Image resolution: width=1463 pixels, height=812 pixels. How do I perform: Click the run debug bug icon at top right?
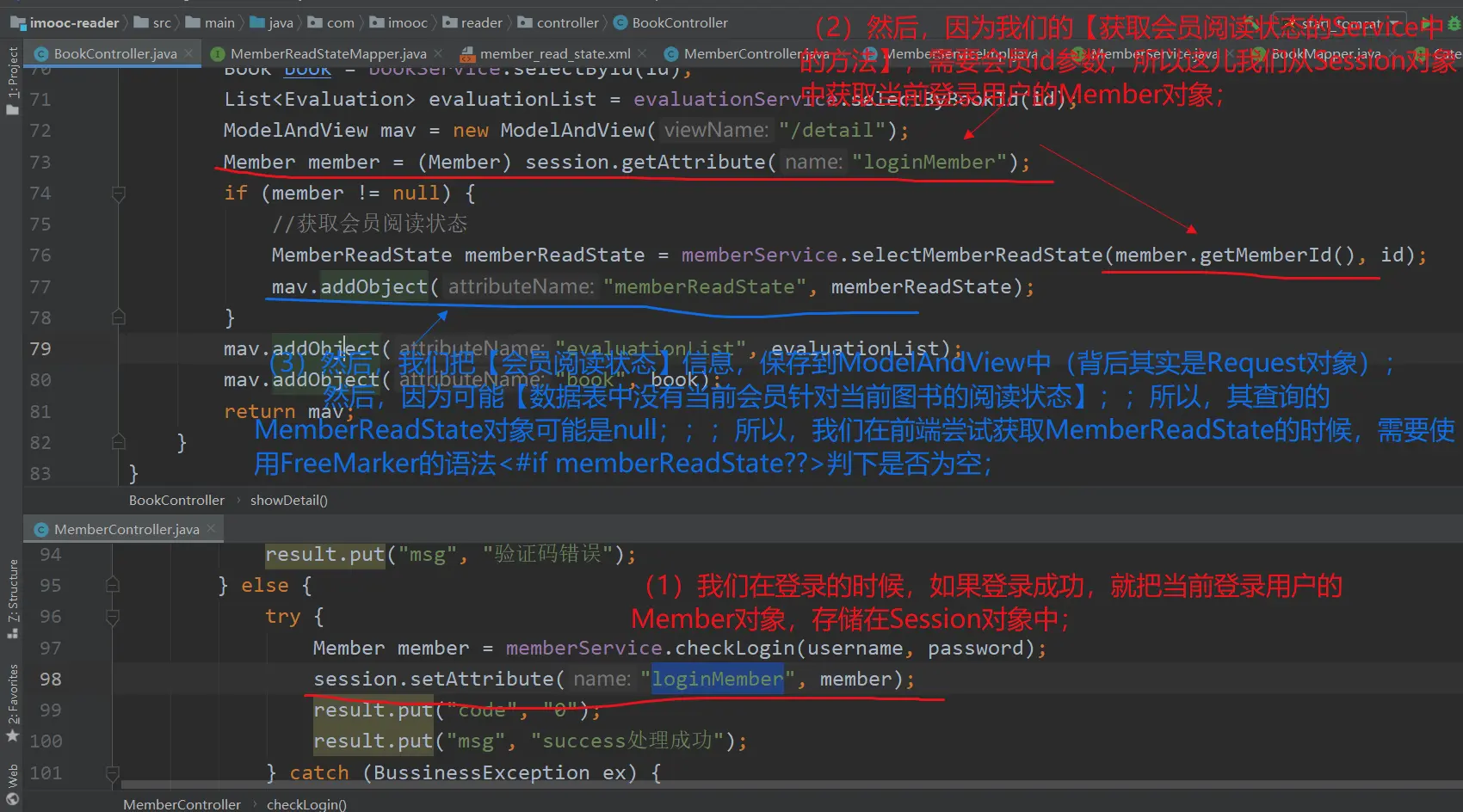(x=1454, y=23)
